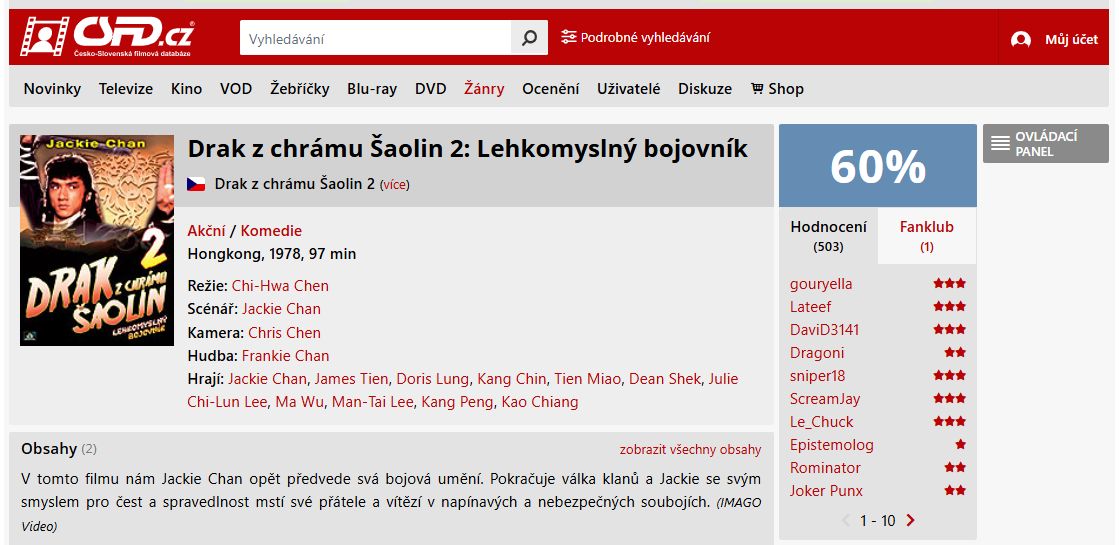Open user Epistemolog profile
The height and width of the screenshot is (545, 1119).
(x=831, y=445)
